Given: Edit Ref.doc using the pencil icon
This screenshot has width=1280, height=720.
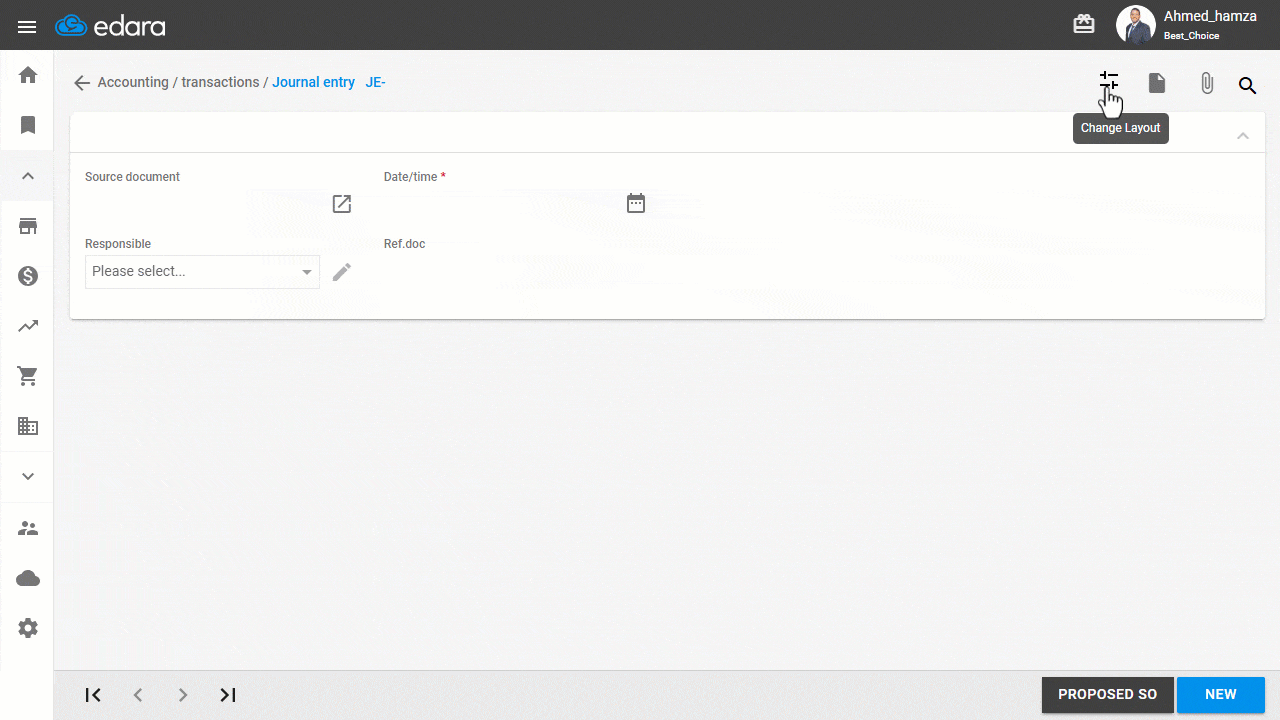Looking at the screenshot, I should point(342,271).
